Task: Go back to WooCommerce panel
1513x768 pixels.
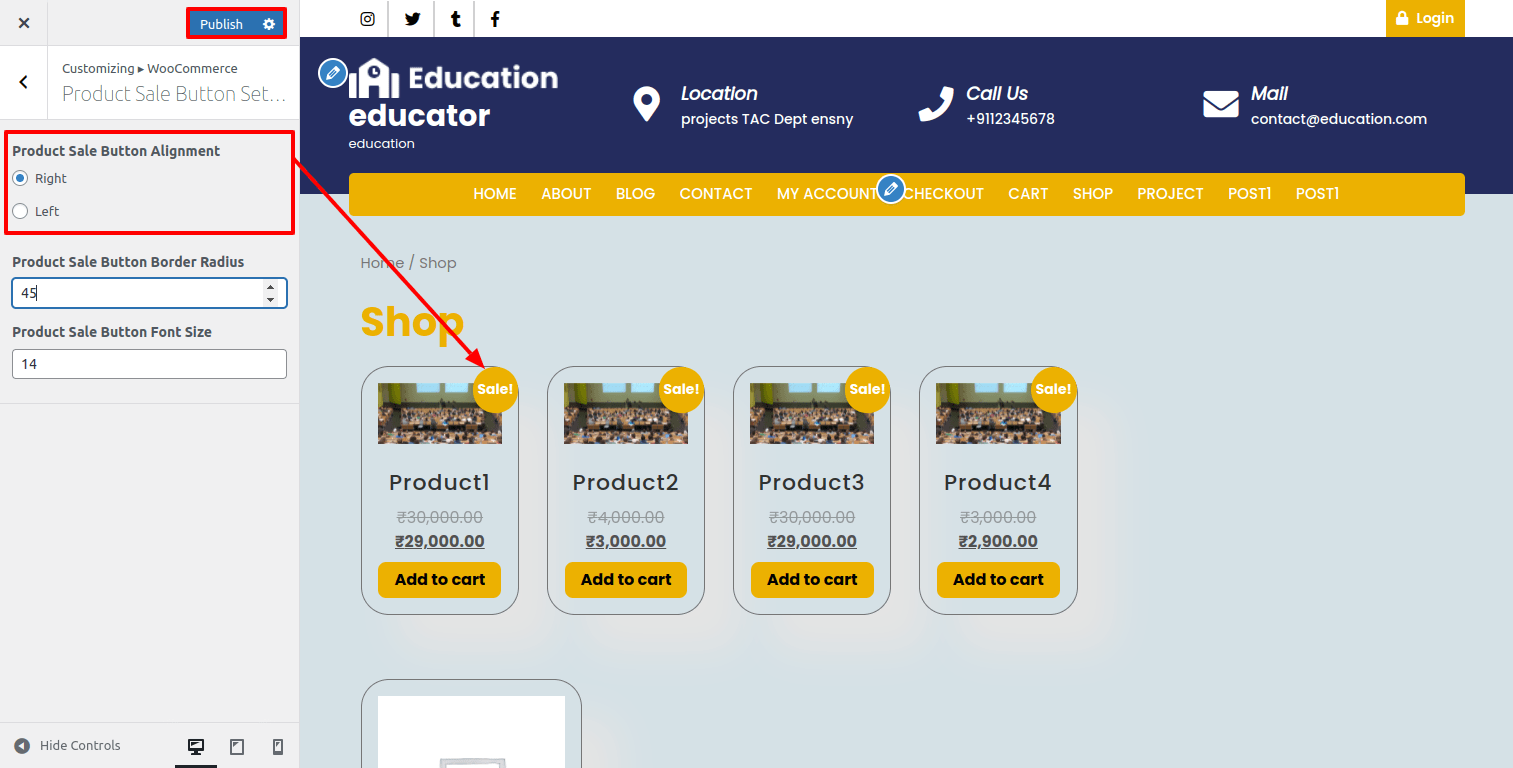Action: [x=24, y=82]
